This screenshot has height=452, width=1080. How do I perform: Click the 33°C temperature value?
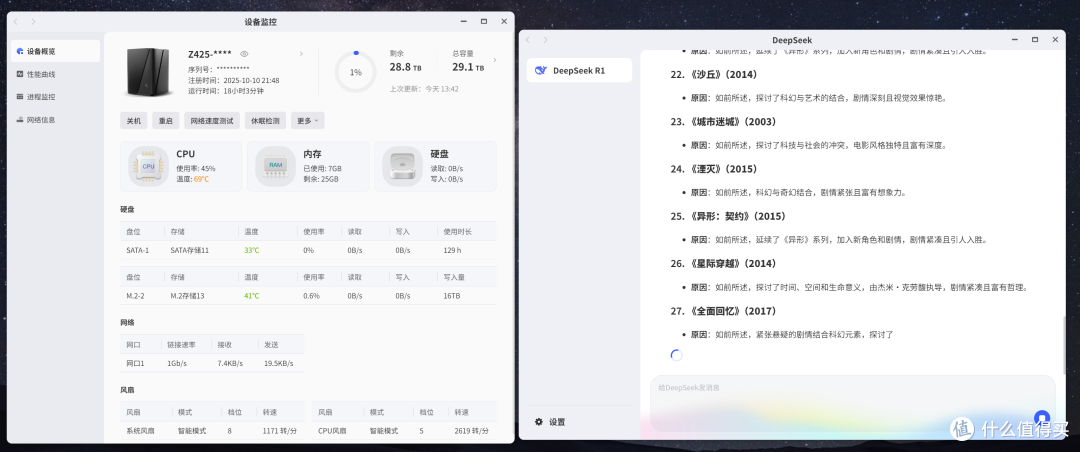pyautogui.click(x=251, y=250)
